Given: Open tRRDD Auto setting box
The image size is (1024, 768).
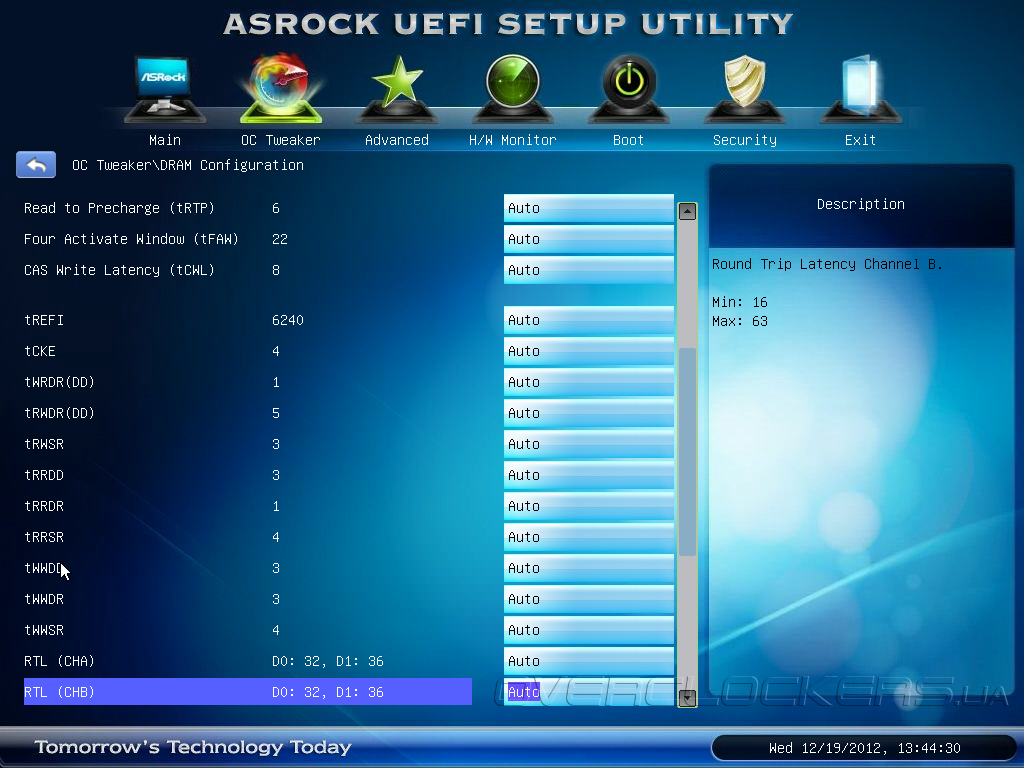Looking at the screenshot, I should click(588, 475).
